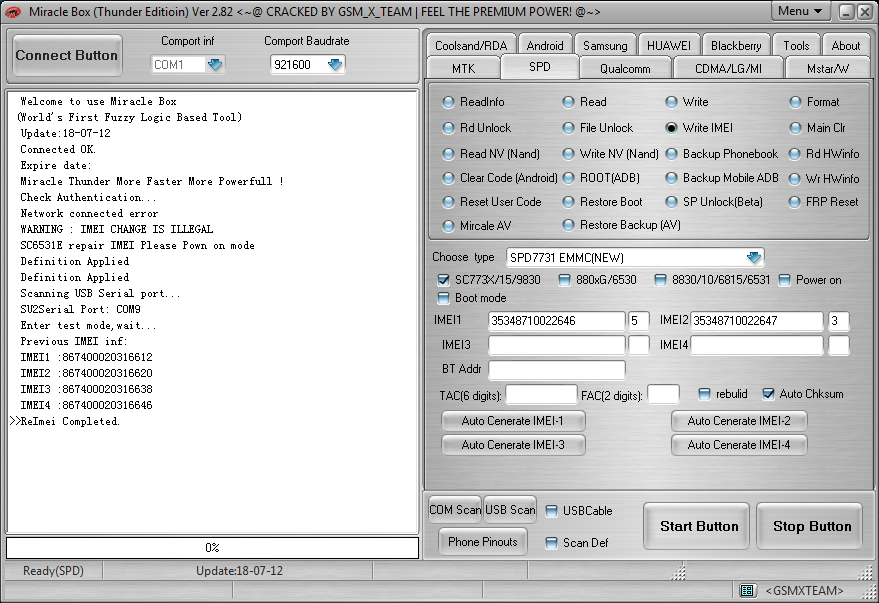This screenshot has width=879, height=603.
Task: Switch to the Blackberry tab
Action: coord(736,45)
